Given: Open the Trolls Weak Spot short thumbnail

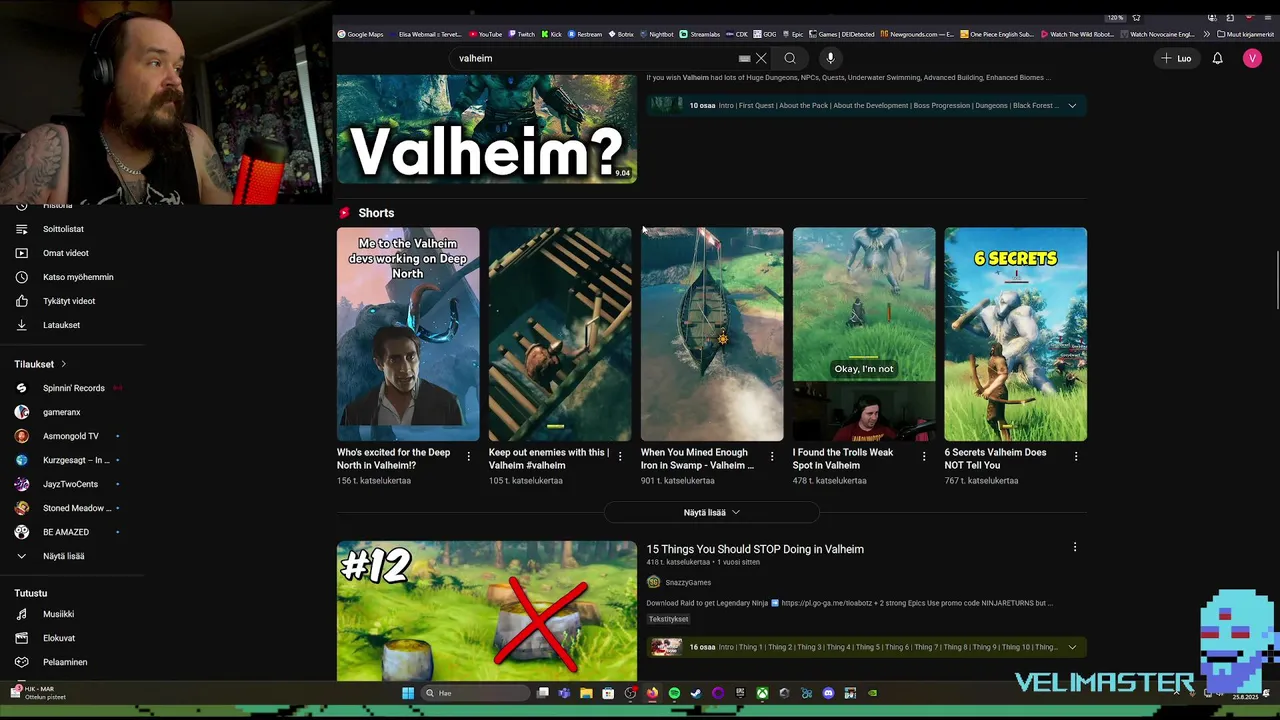Looking at the screenshot, I should click(864, 334).
